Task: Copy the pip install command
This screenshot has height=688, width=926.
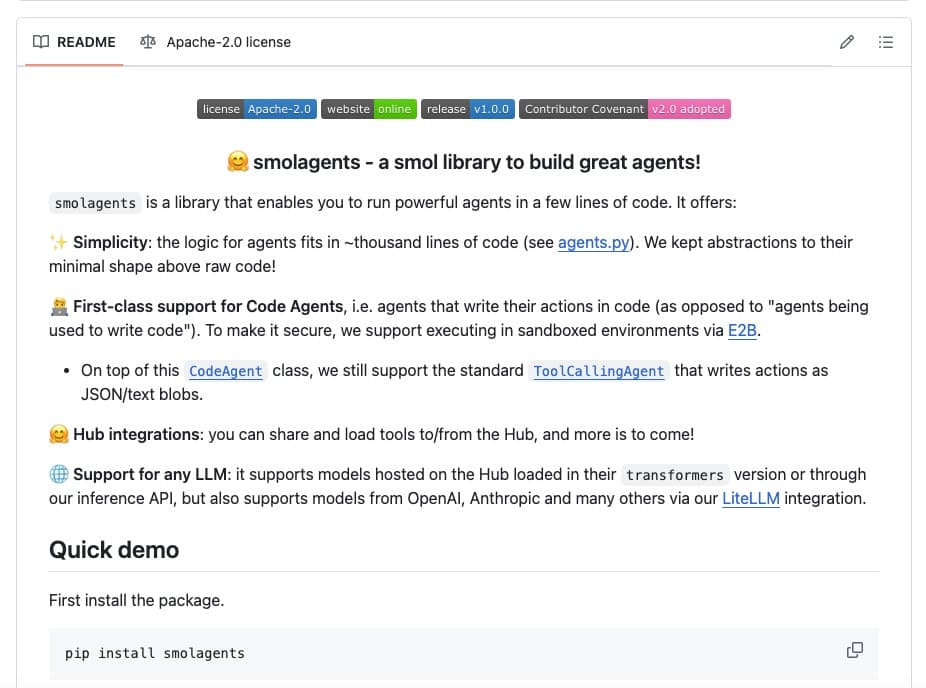Action: point(855,650)
